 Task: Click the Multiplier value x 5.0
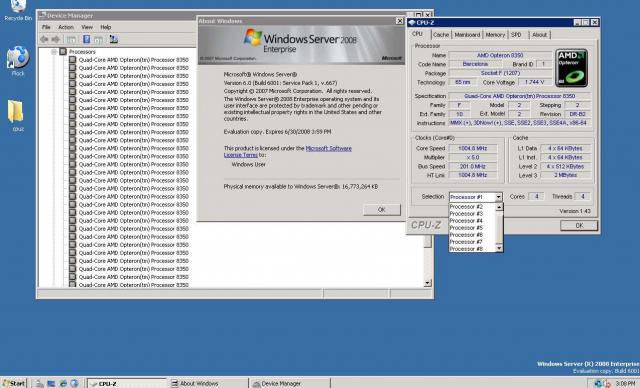[x=473, y=157]
